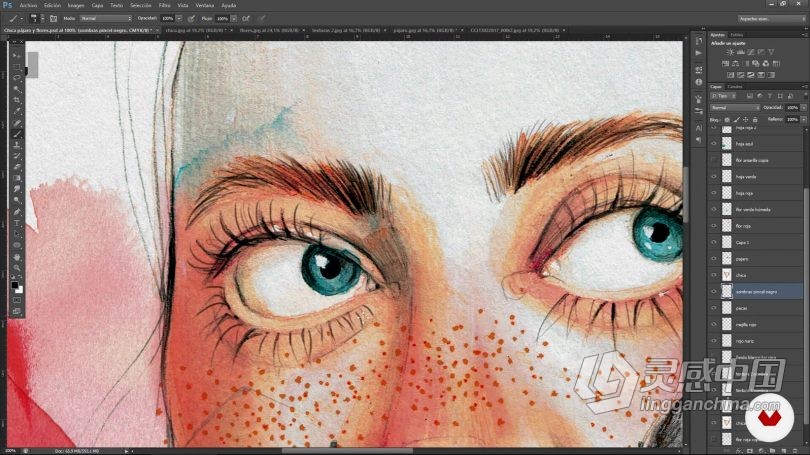
Task: Set the background color swatch
Action: point(19,289)
